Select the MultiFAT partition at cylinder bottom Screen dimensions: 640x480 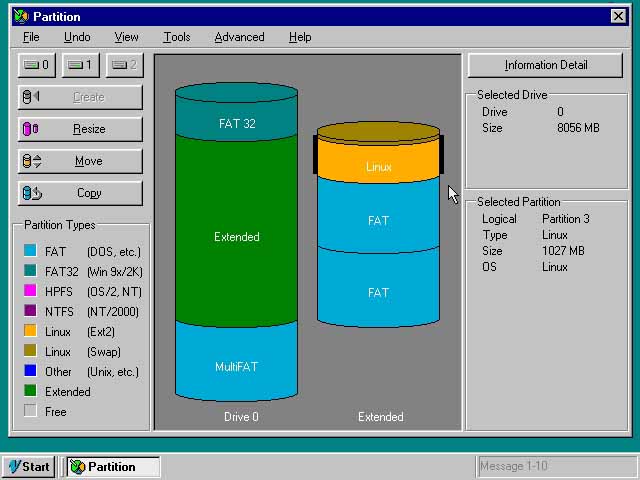click(236, 366)
